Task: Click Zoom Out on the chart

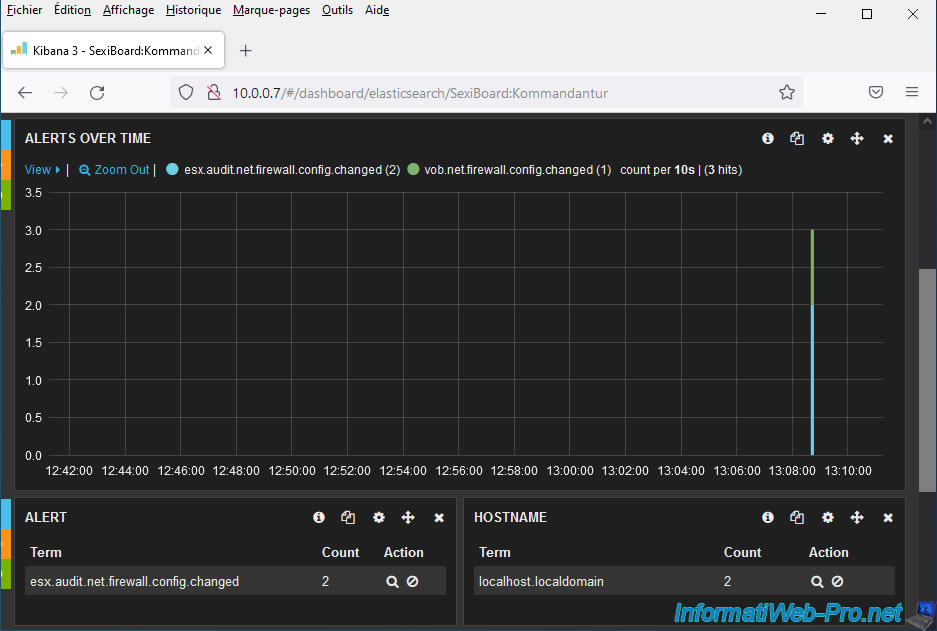Action: [115, 170]
